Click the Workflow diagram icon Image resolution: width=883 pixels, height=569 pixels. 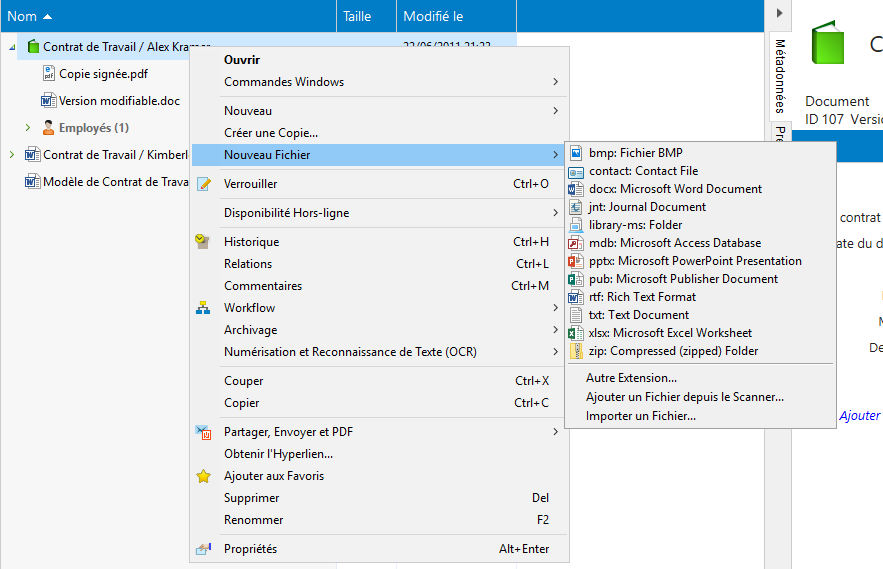click(x=204, y=308)
